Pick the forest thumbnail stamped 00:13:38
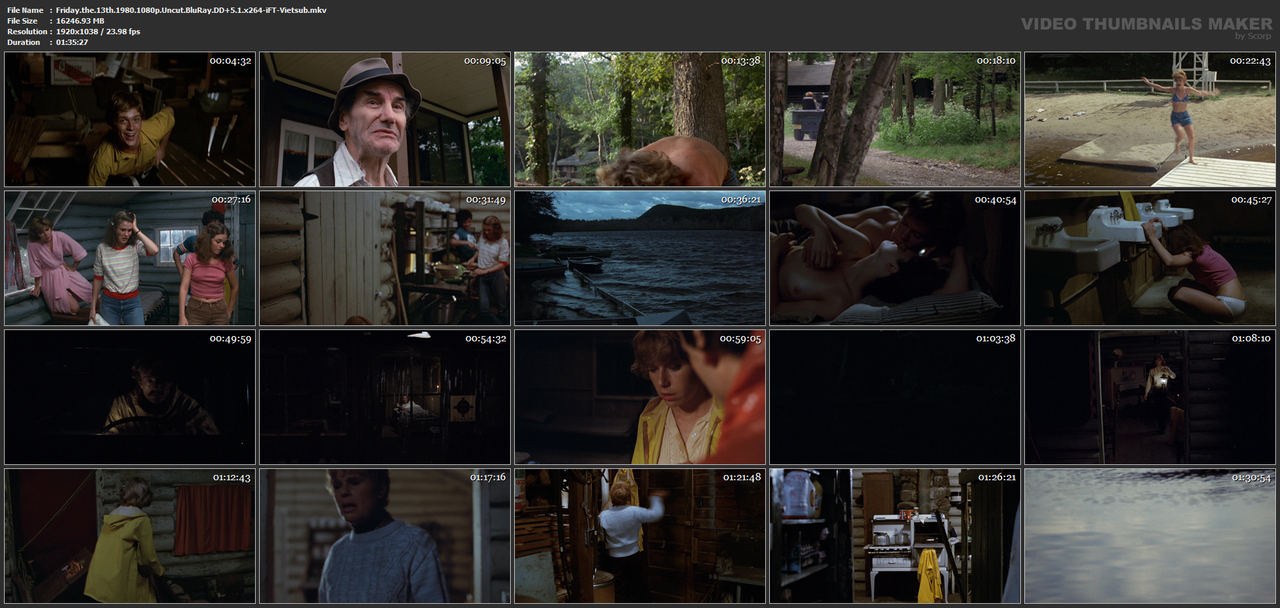The height and width of the screenshot is (608, 1280). pos(640,119)
